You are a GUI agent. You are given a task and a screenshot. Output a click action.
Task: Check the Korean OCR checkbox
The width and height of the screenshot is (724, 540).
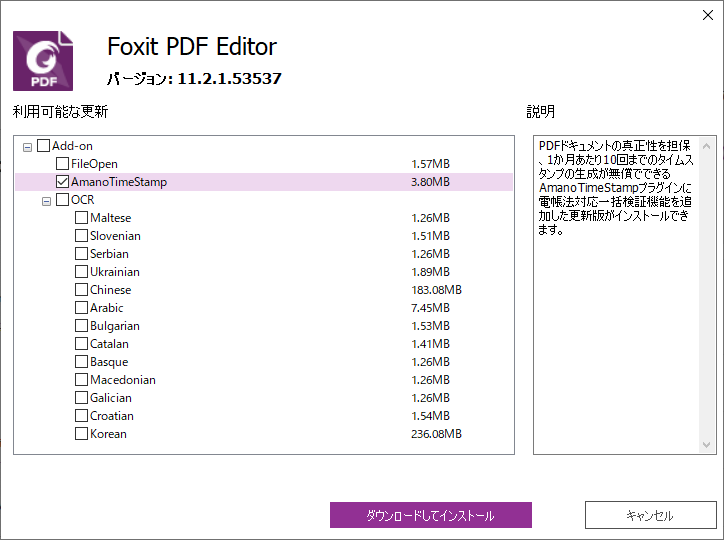click(x=81, y=434)
